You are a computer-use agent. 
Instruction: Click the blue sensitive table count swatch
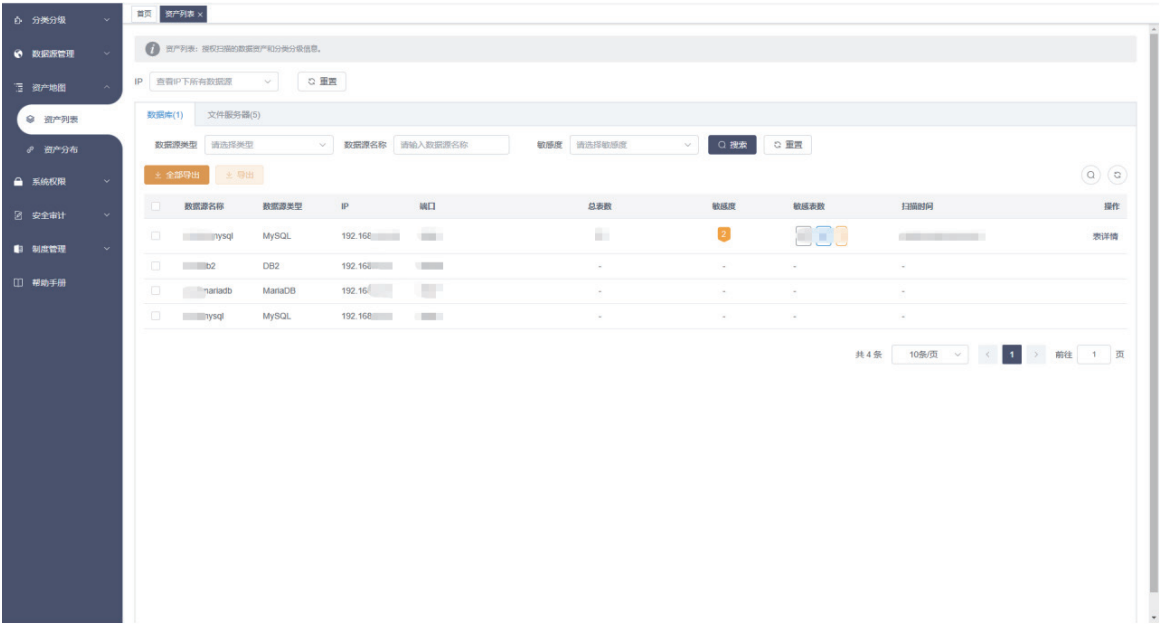pos(823,237)
